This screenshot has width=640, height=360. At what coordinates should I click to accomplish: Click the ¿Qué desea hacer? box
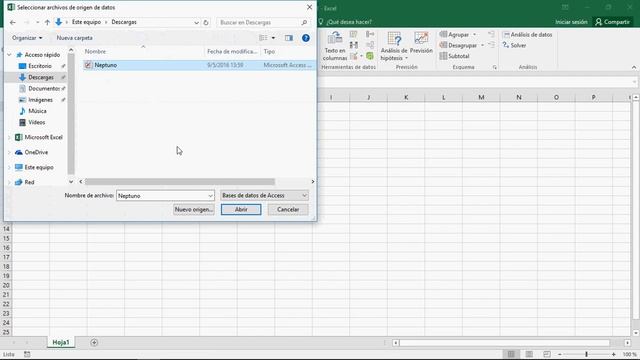(x=349, y=22)
